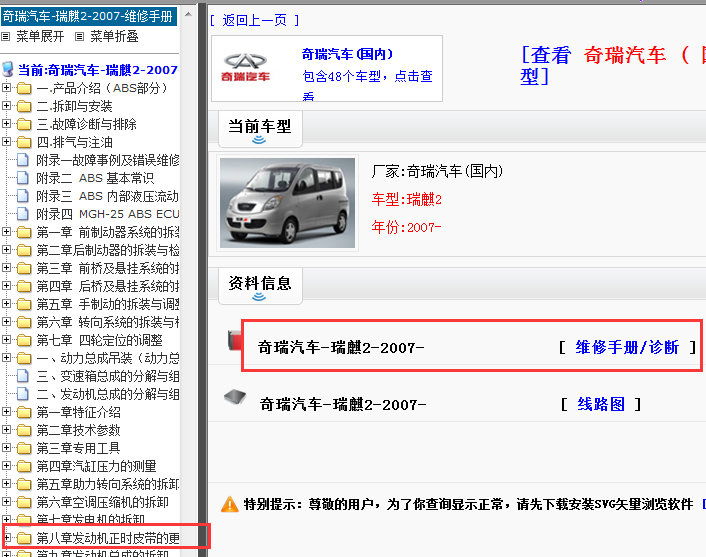Open the 奇瑞汽车 (国内) brand link
Viewport: 706px width, 557px height.
pyautogui.click(x=347, y=54)
